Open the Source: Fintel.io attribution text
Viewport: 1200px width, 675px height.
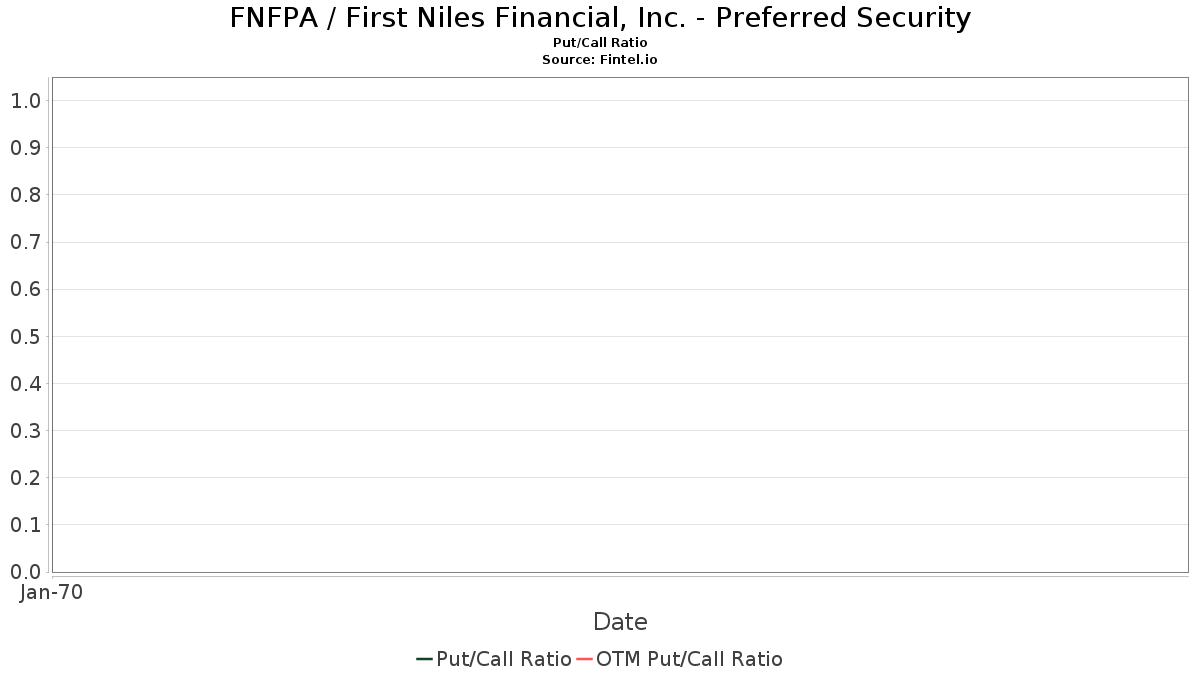click(600, 60)
